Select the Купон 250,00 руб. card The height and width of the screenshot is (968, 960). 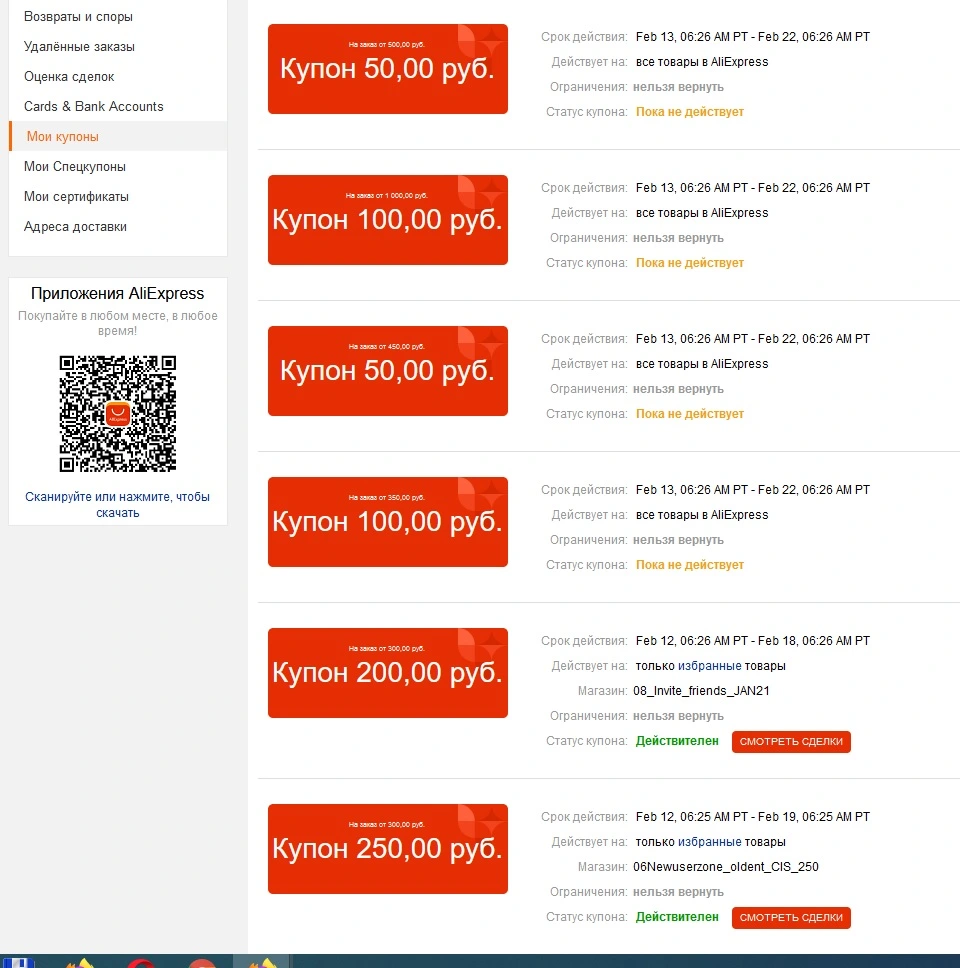click(x=388, y=849)
